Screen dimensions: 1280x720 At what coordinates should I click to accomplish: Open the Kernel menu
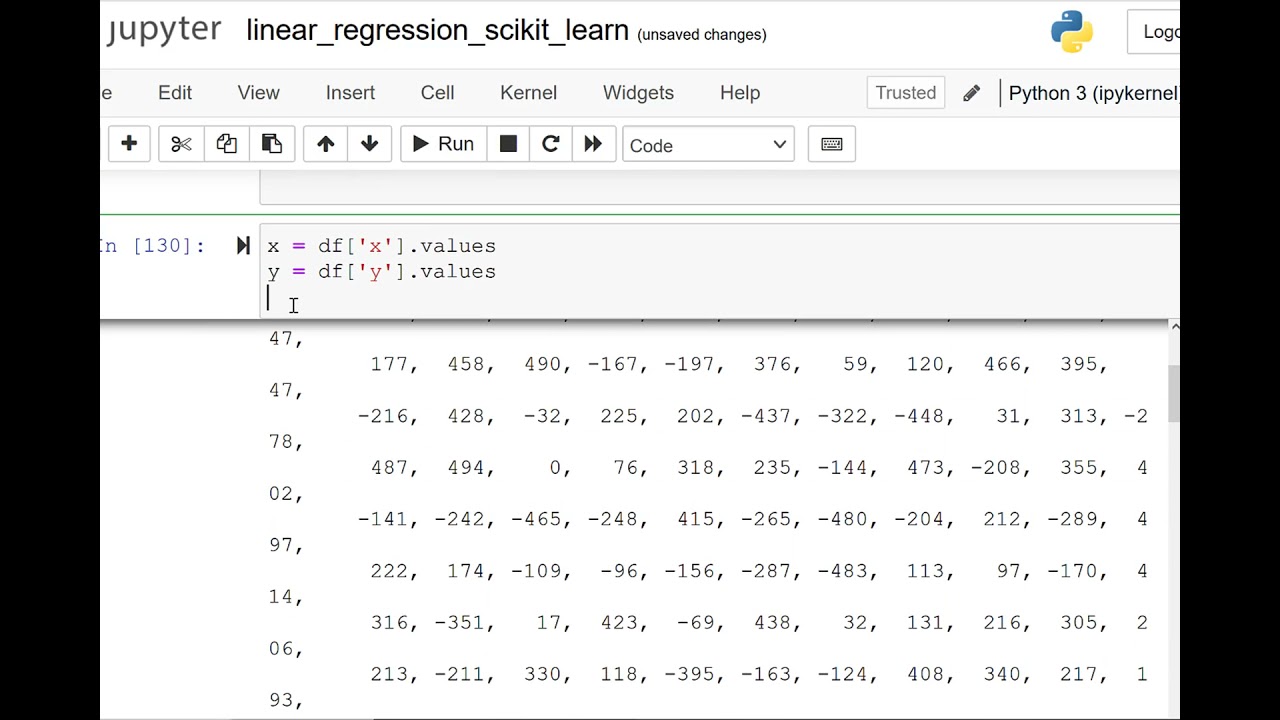(x=528, y=93)
